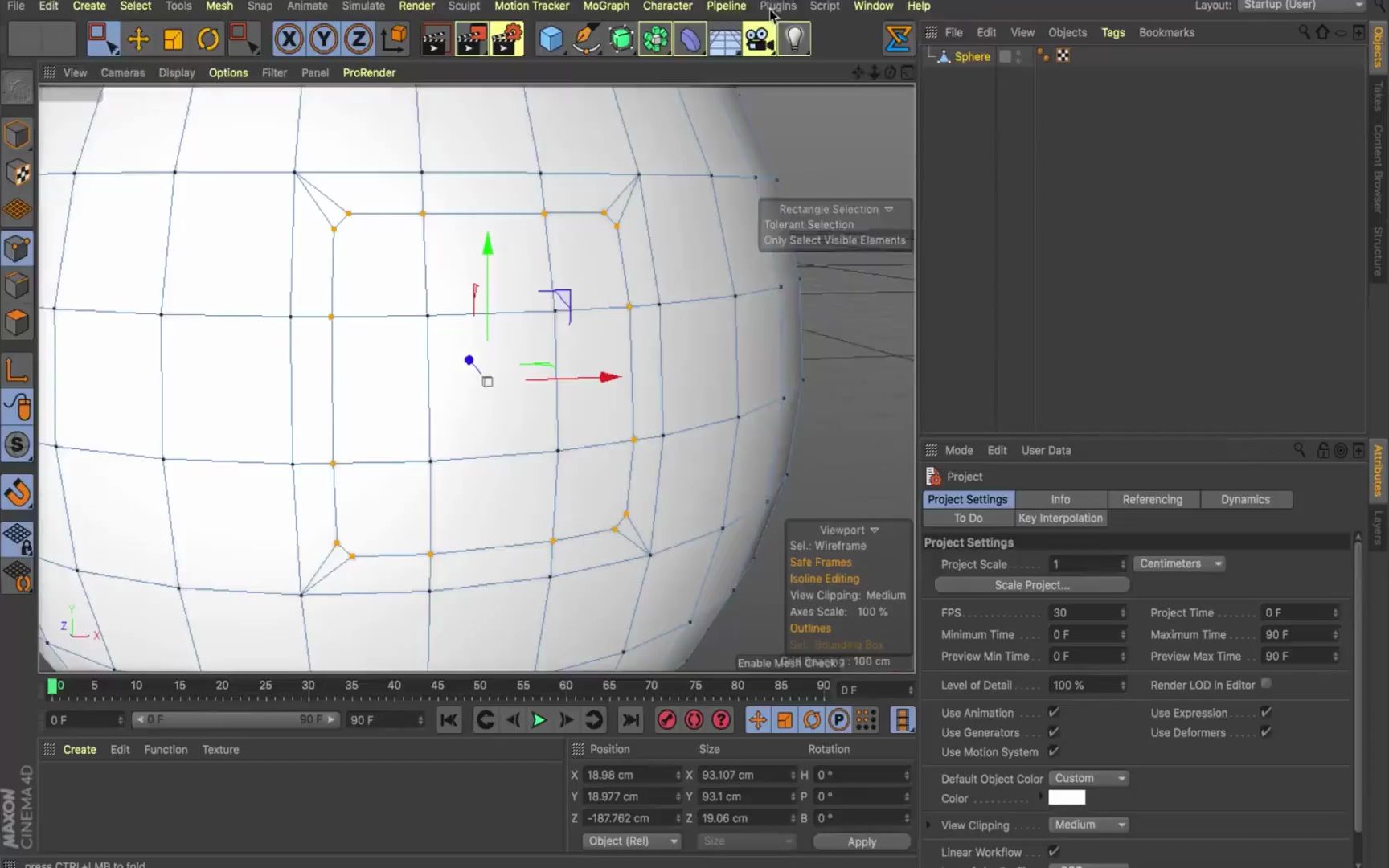Disable the Use Expressions checkbox
Viewport: 1389px width, 868px height.
click(1265, 712)
